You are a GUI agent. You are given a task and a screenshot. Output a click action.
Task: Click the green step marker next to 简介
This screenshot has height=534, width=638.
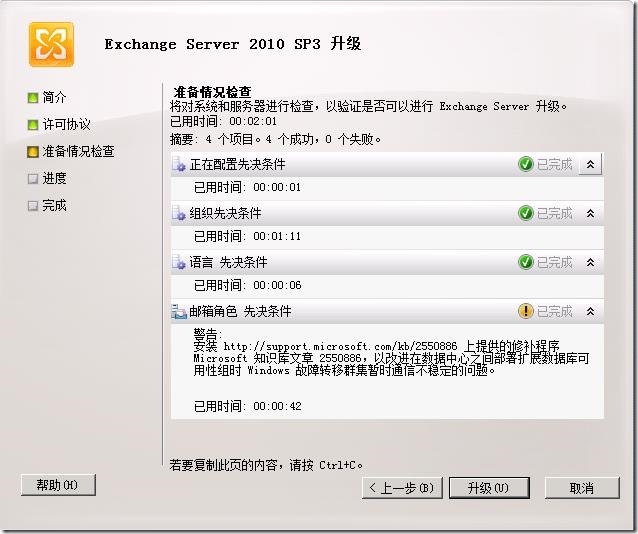33,98
